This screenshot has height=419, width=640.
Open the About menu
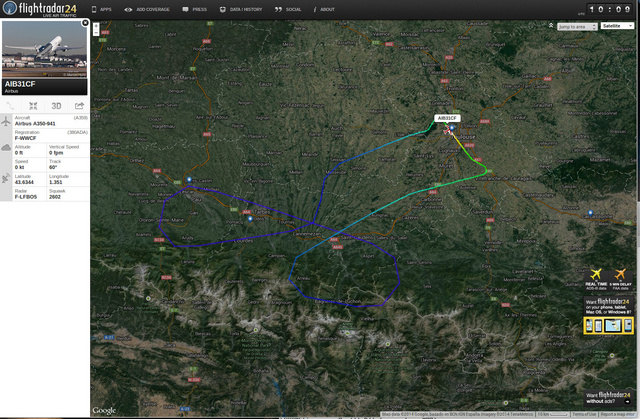point(324,9)
